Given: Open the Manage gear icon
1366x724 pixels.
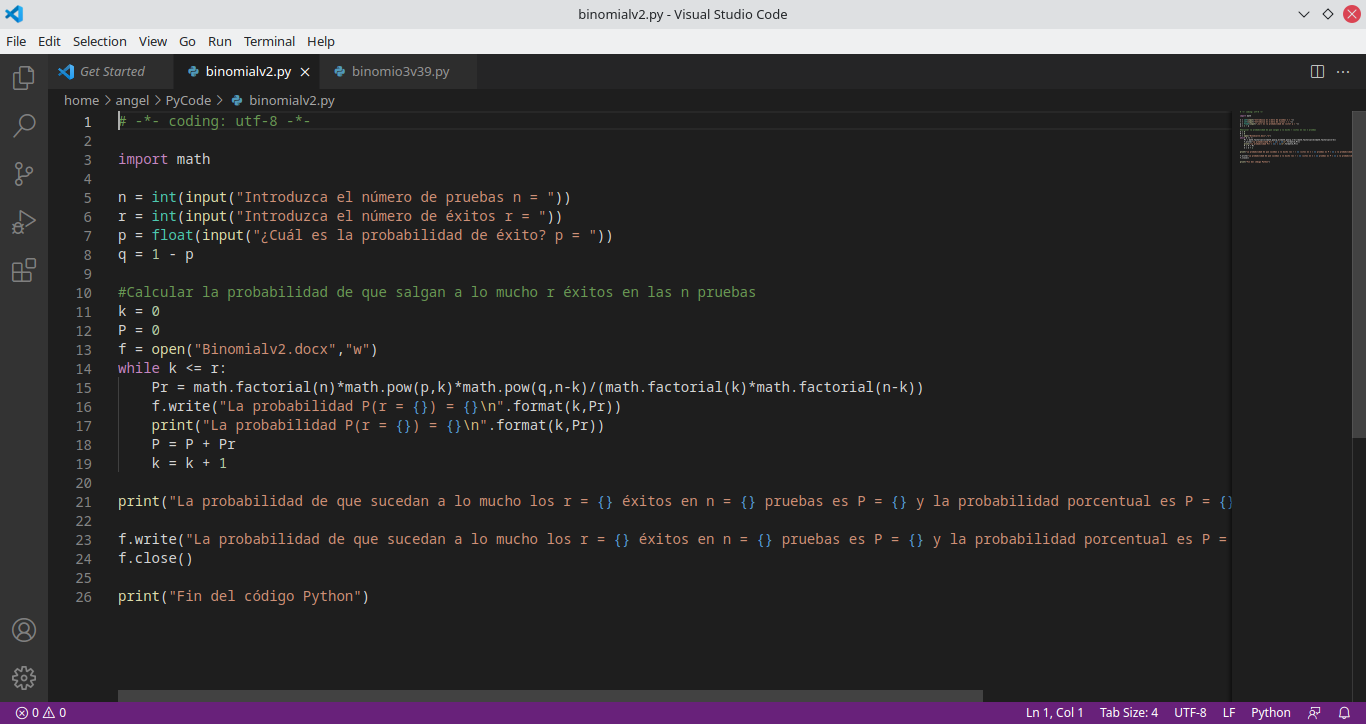Looking at the screenshot, I should pyautogui.click(x=24, y=678).
